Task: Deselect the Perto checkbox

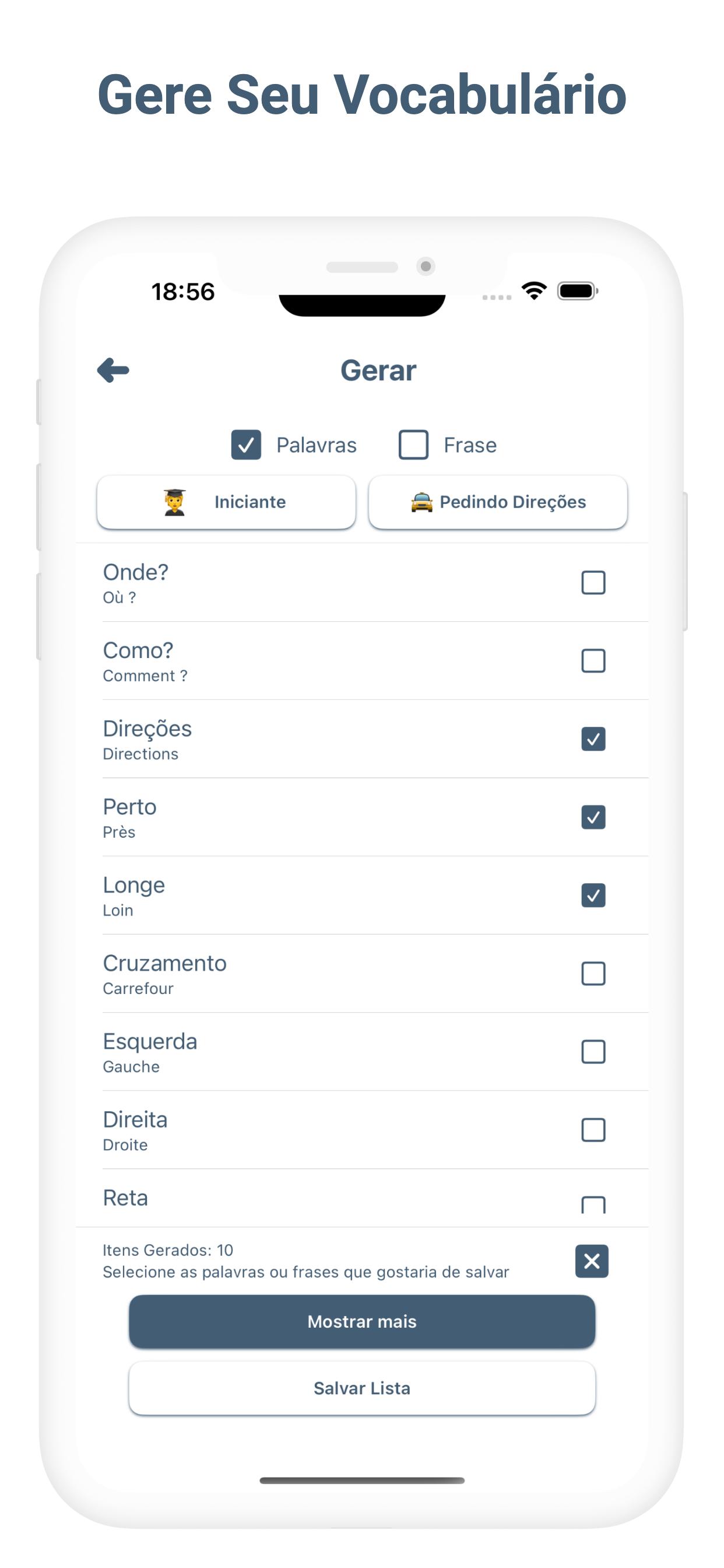Action: [593, 817]
